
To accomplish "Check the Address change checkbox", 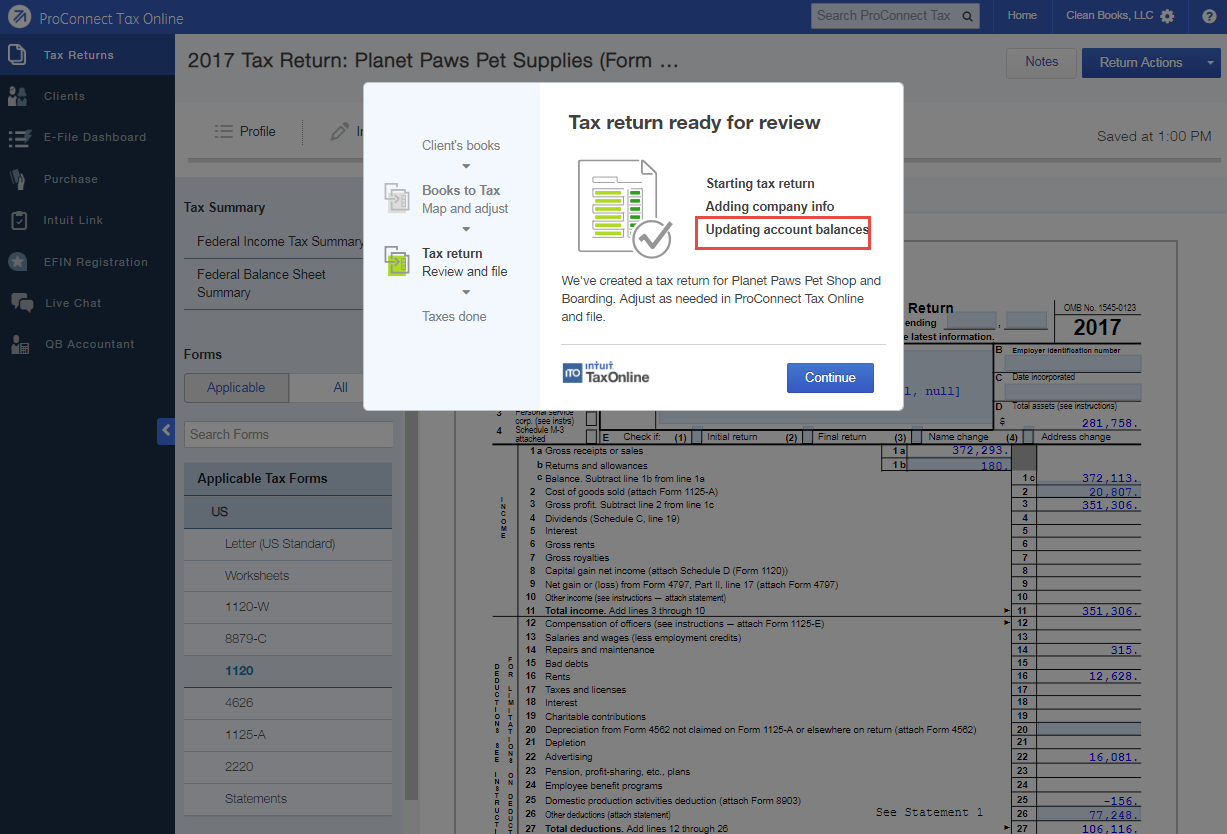I will click(x=1028, y=437).
